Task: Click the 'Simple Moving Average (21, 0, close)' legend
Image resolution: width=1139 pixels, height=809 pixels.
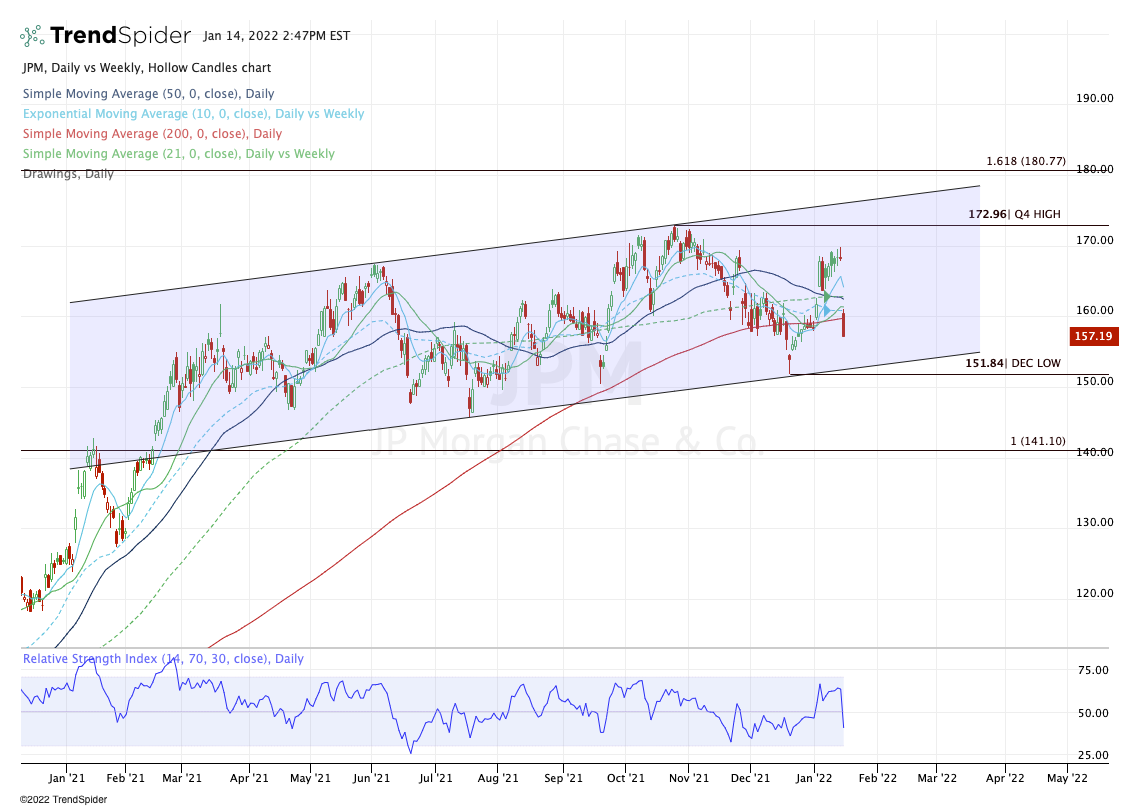Action: point(179,154)
